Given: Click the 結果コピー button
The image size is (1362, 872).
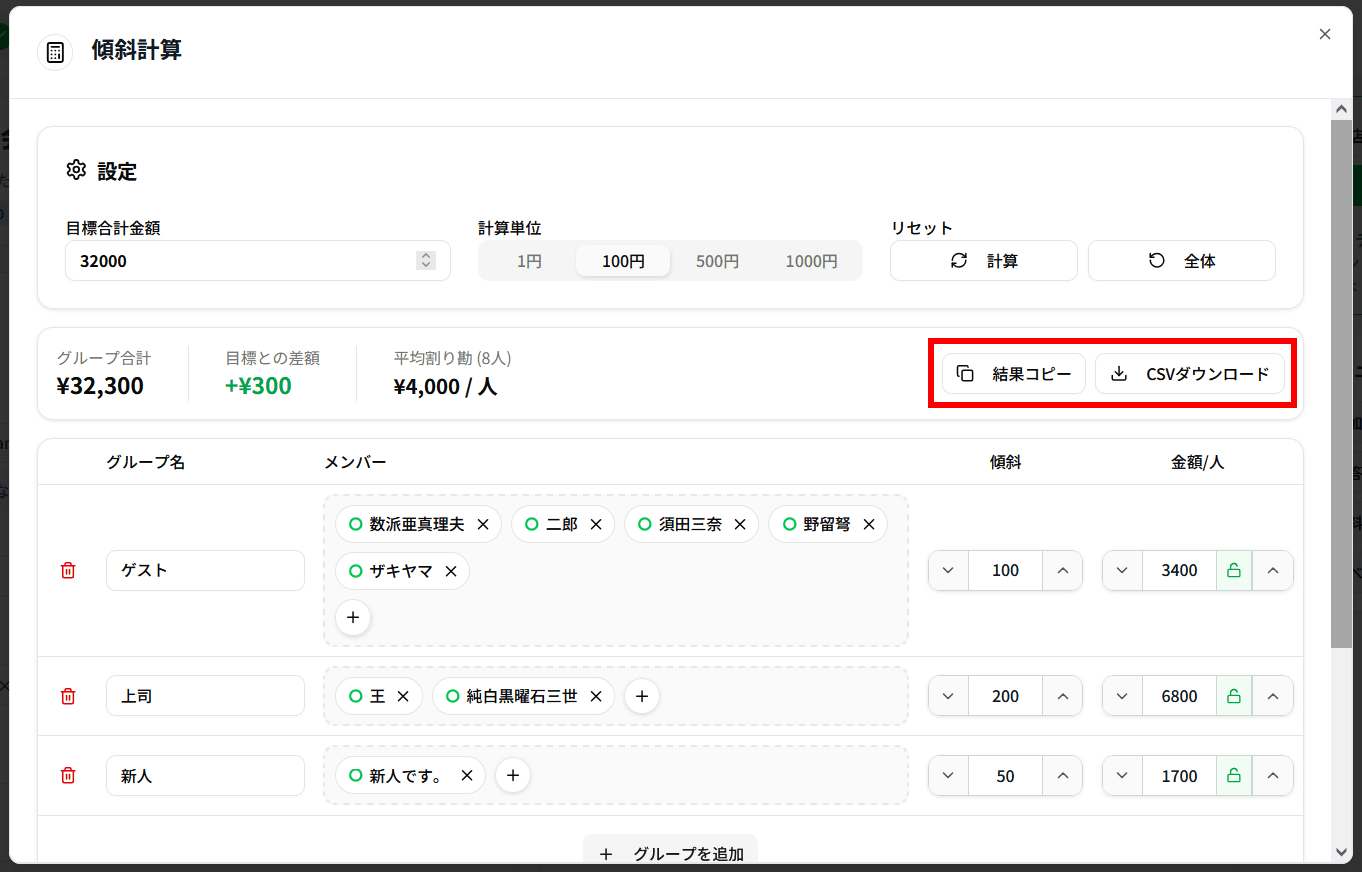Looking at the screenshot, I should 1014,374.
